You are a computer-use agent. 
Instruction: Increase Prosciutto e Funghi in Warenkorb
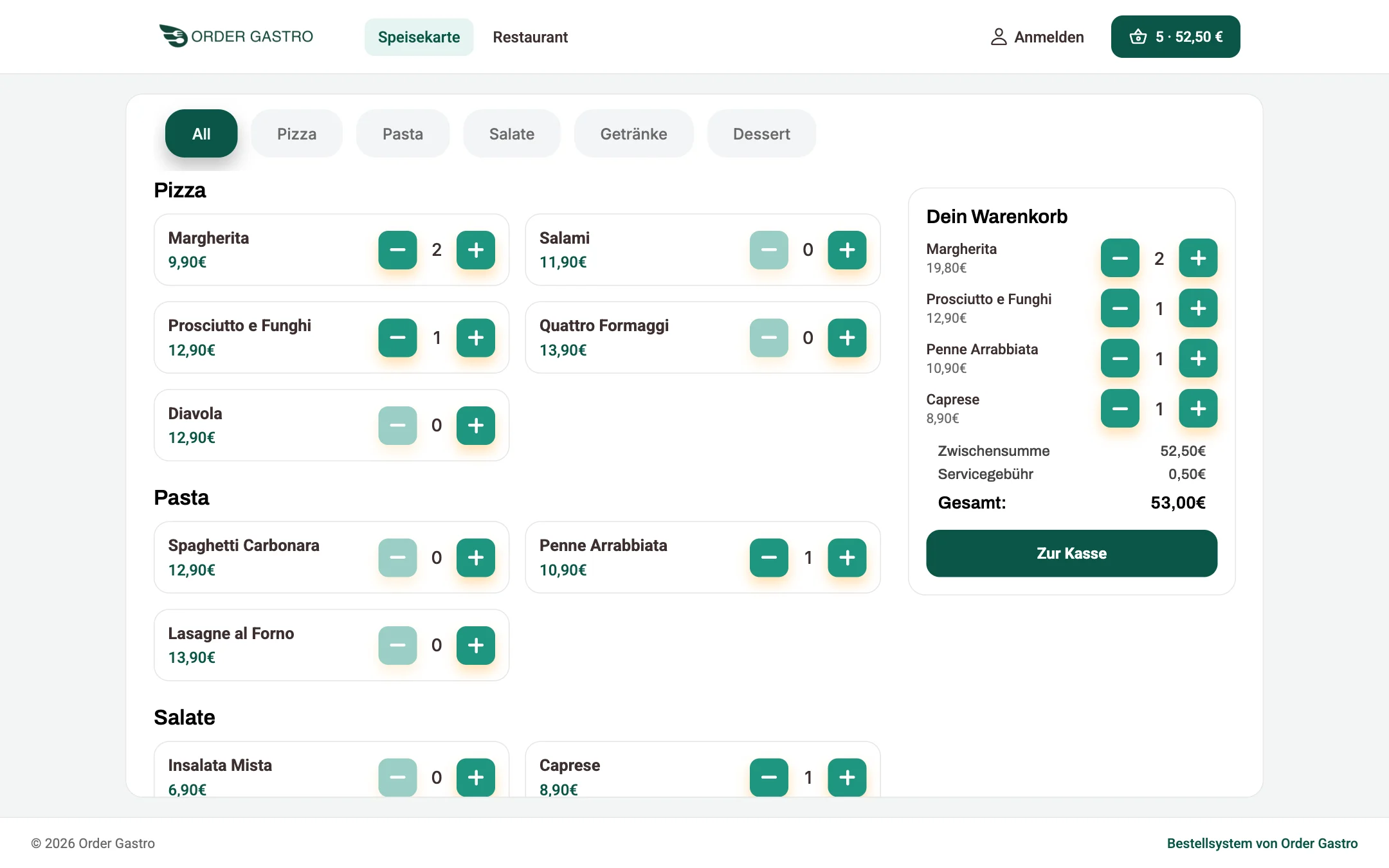pyautogui.click(x=1198, y=308)
